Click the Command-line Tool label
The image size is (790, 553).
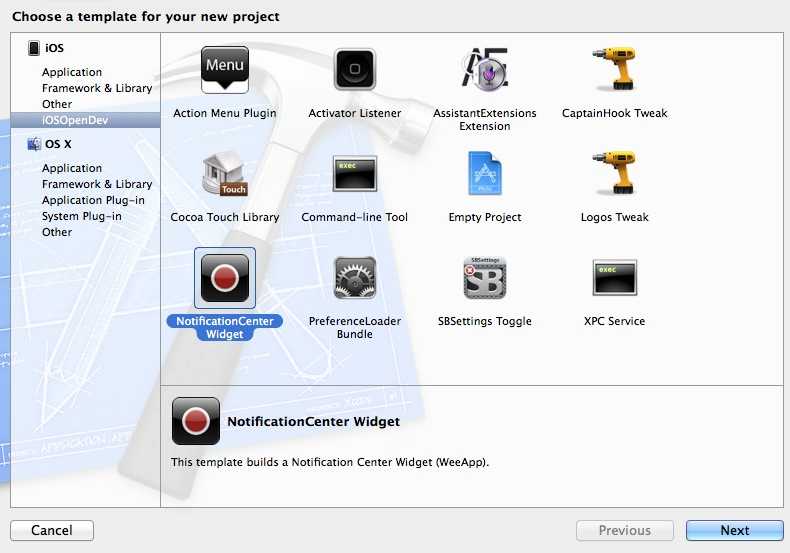pyautogui.click(x=355, y=217)
